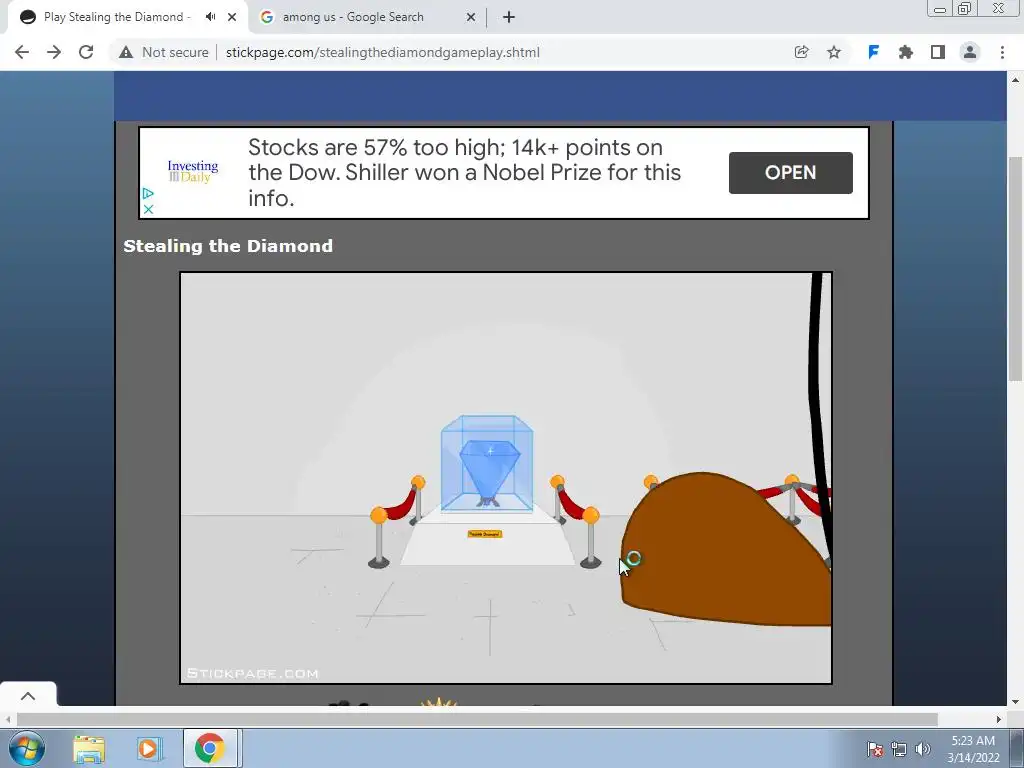Close the among us Google Search tab
1024x768 pixels.
tap(471, 17)
